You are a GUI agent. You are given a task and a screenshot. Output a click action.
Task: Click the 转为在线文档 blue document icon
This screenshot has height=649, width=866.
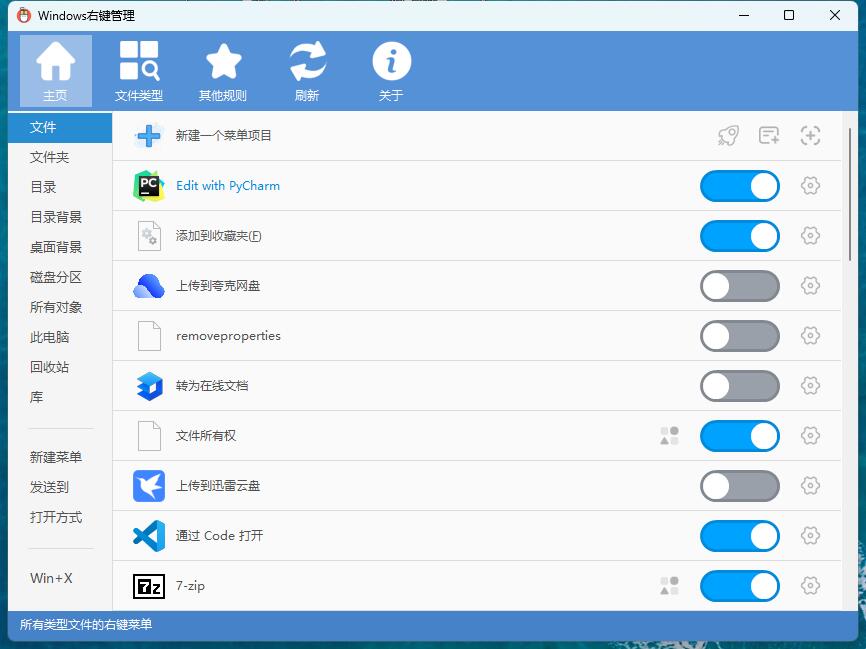pos(148,386)
